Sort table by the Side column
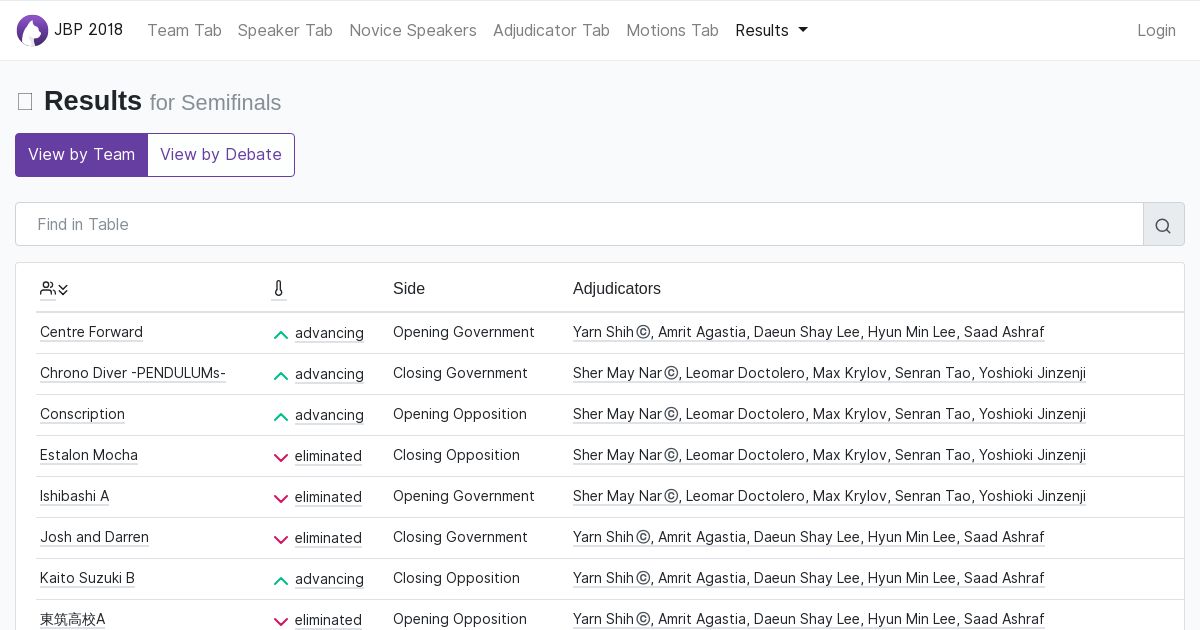The image size is (1200, 630). (409, 289)
